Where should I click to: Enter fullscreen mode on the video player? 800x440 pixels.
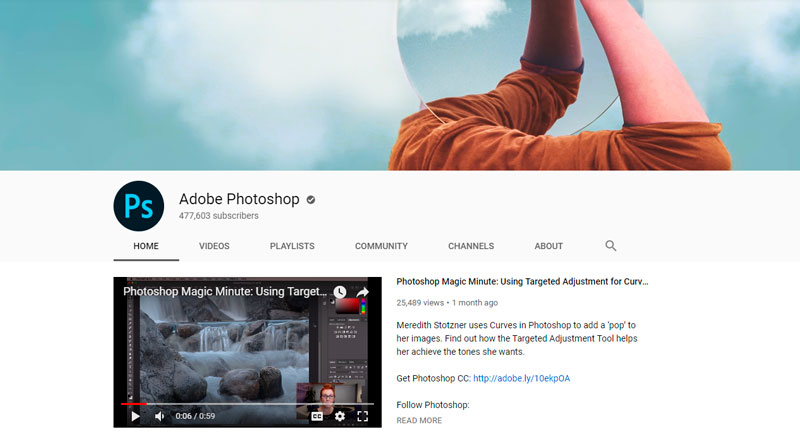362,416
